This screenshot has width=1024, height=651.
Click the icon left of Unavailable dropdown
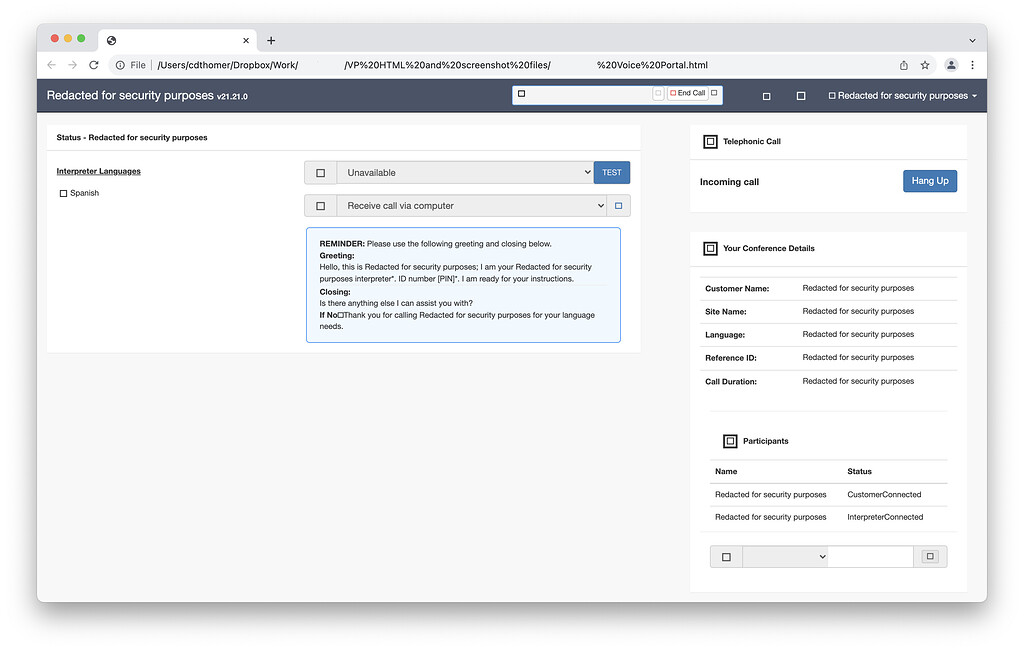pyautogui.click(x=320, y=173)
